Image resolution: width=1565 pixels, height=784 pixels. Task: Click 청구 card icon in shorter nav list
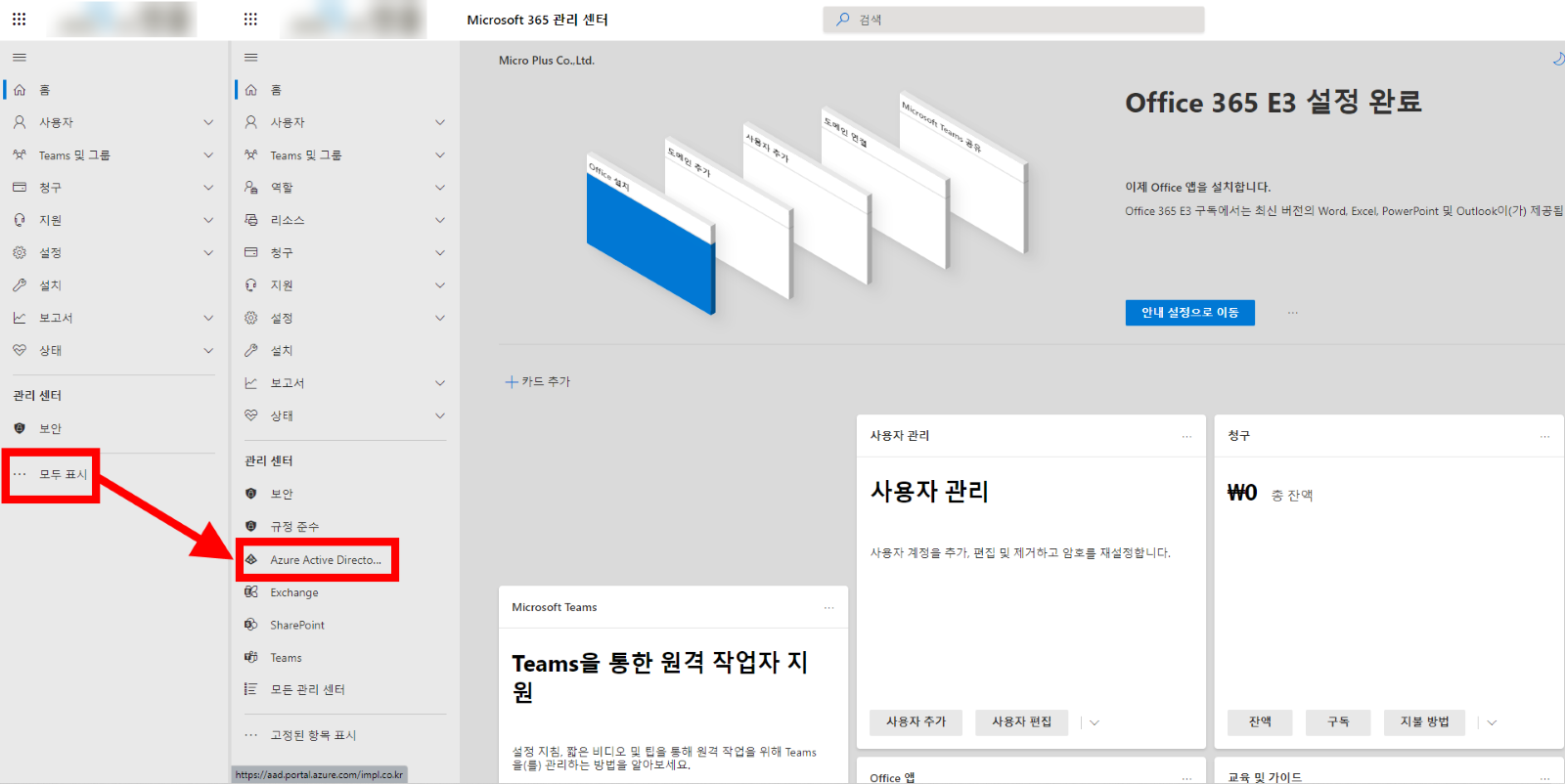(x=20, y=187)
